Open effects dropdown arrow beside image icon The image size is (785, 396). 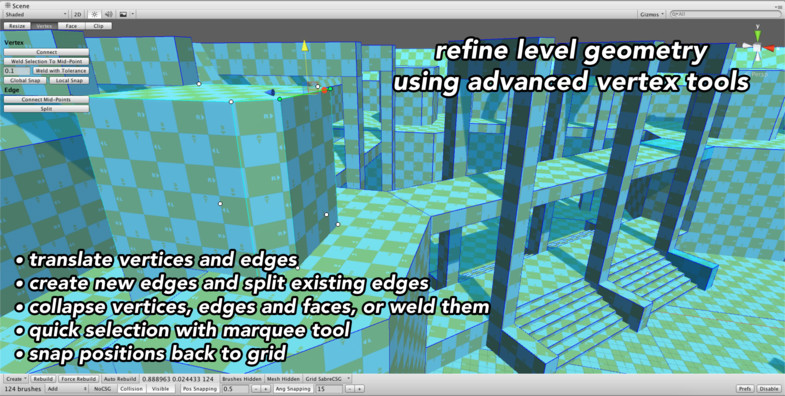click(x=132, y=15)
